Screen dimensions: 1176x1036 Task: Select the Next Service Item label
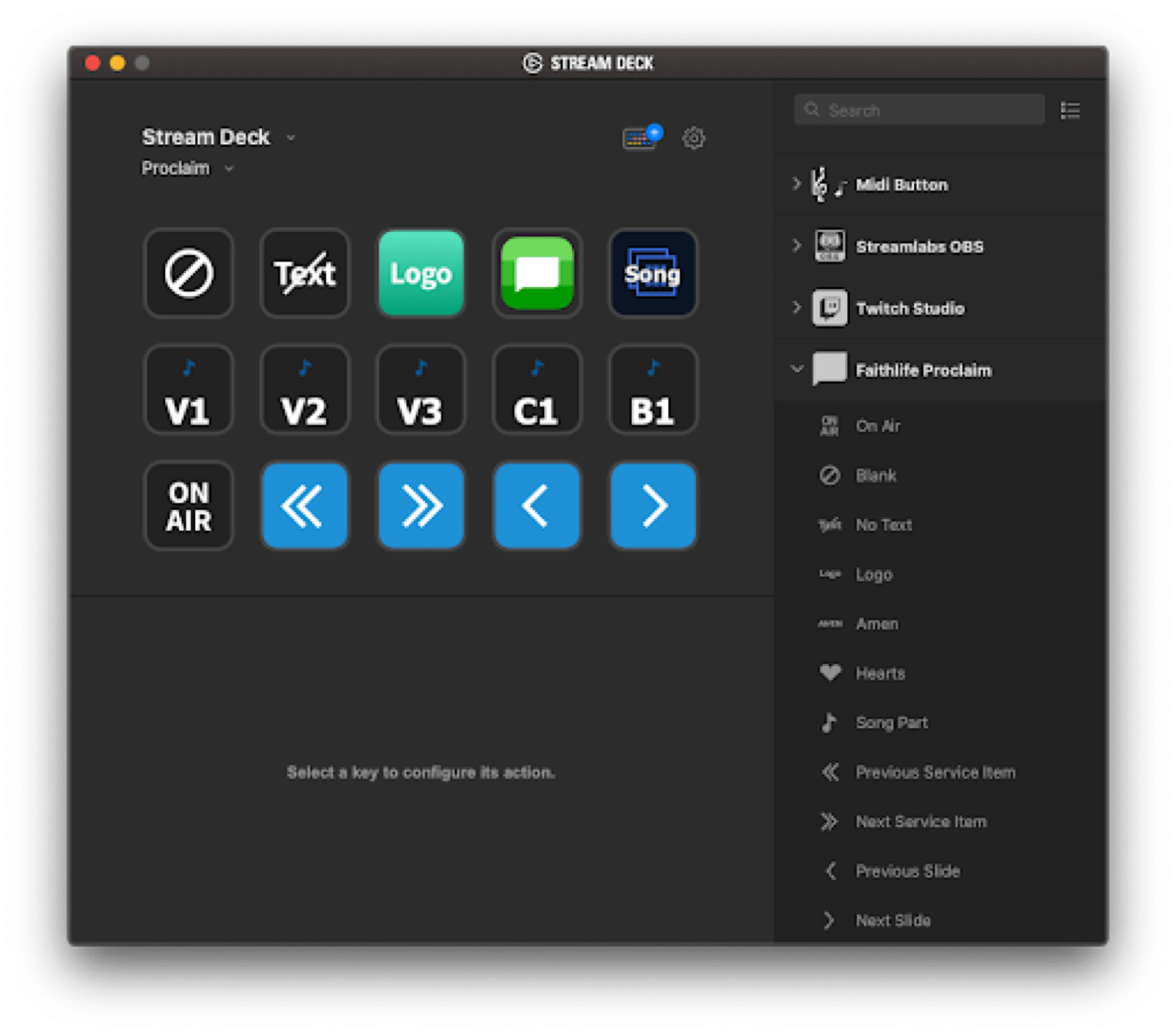(x=921, y=822)
